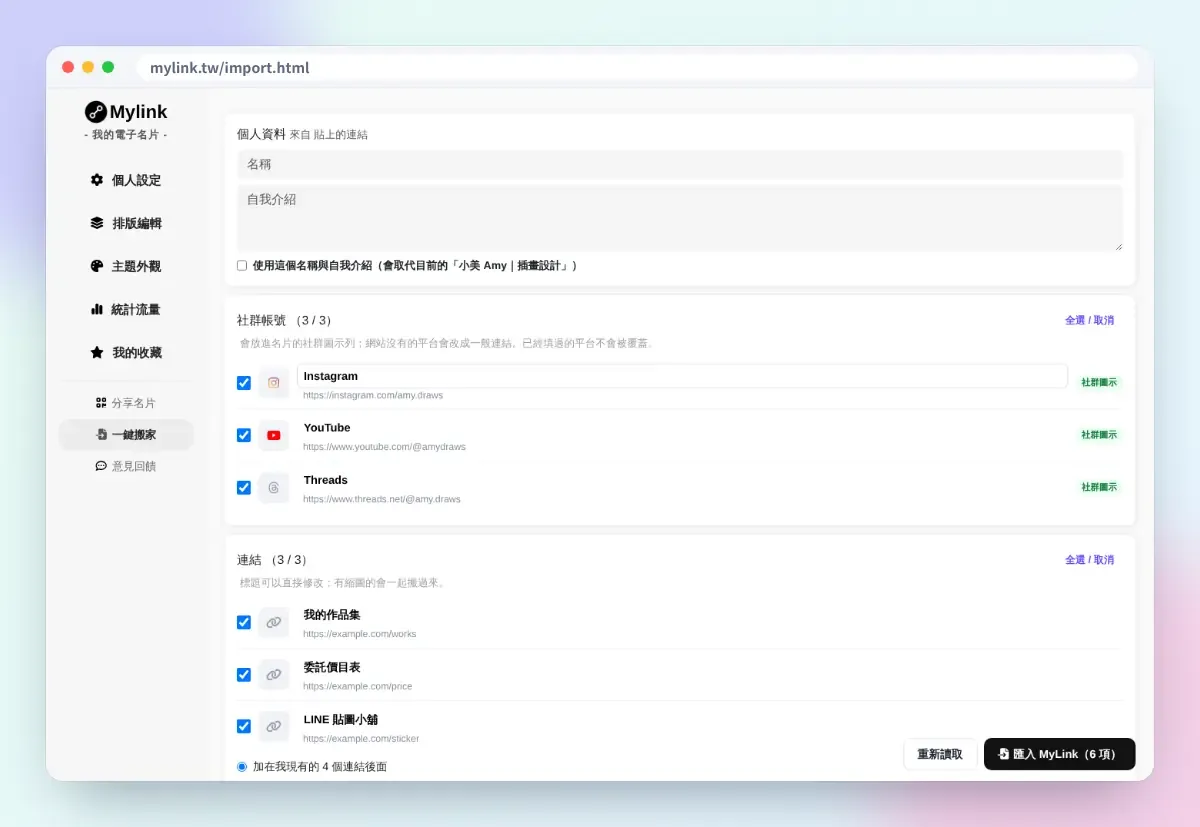Click the 委託價目表 title
Screen dimensions: 1200x827
pyautogui.click(x=332, y=667)
